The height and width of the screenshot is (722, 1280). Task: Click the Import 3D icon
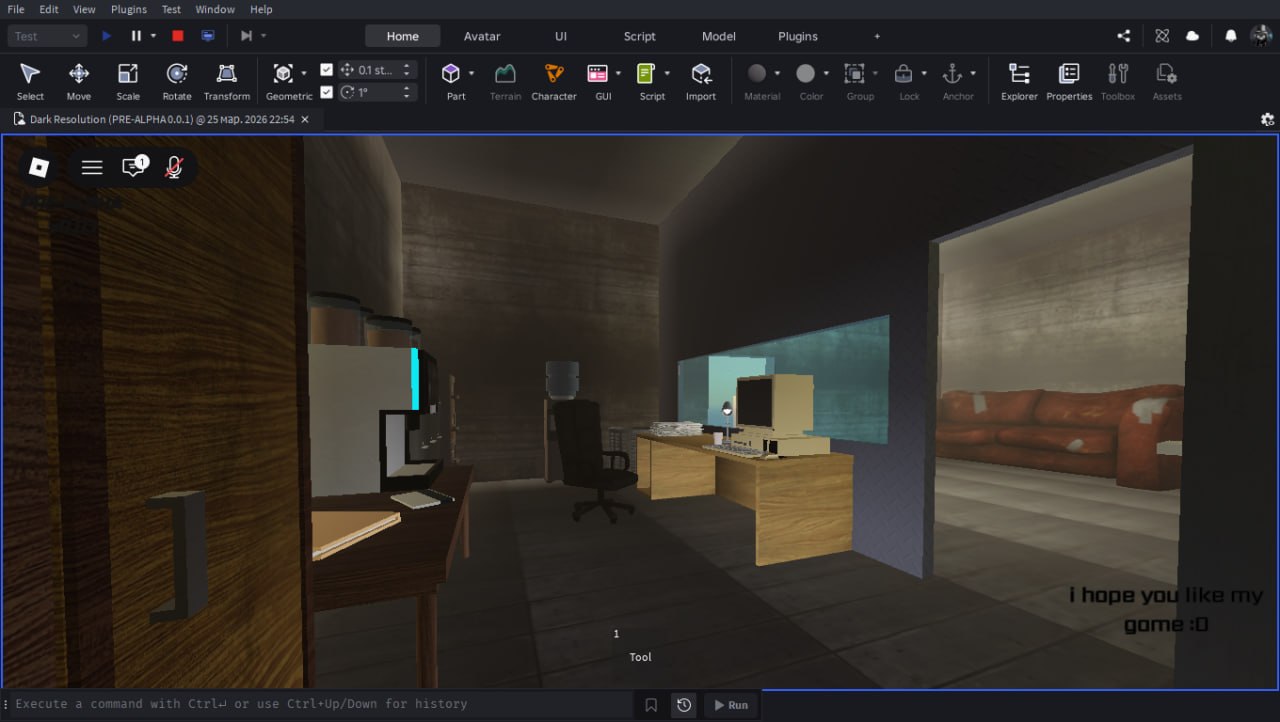click(701, 80)
